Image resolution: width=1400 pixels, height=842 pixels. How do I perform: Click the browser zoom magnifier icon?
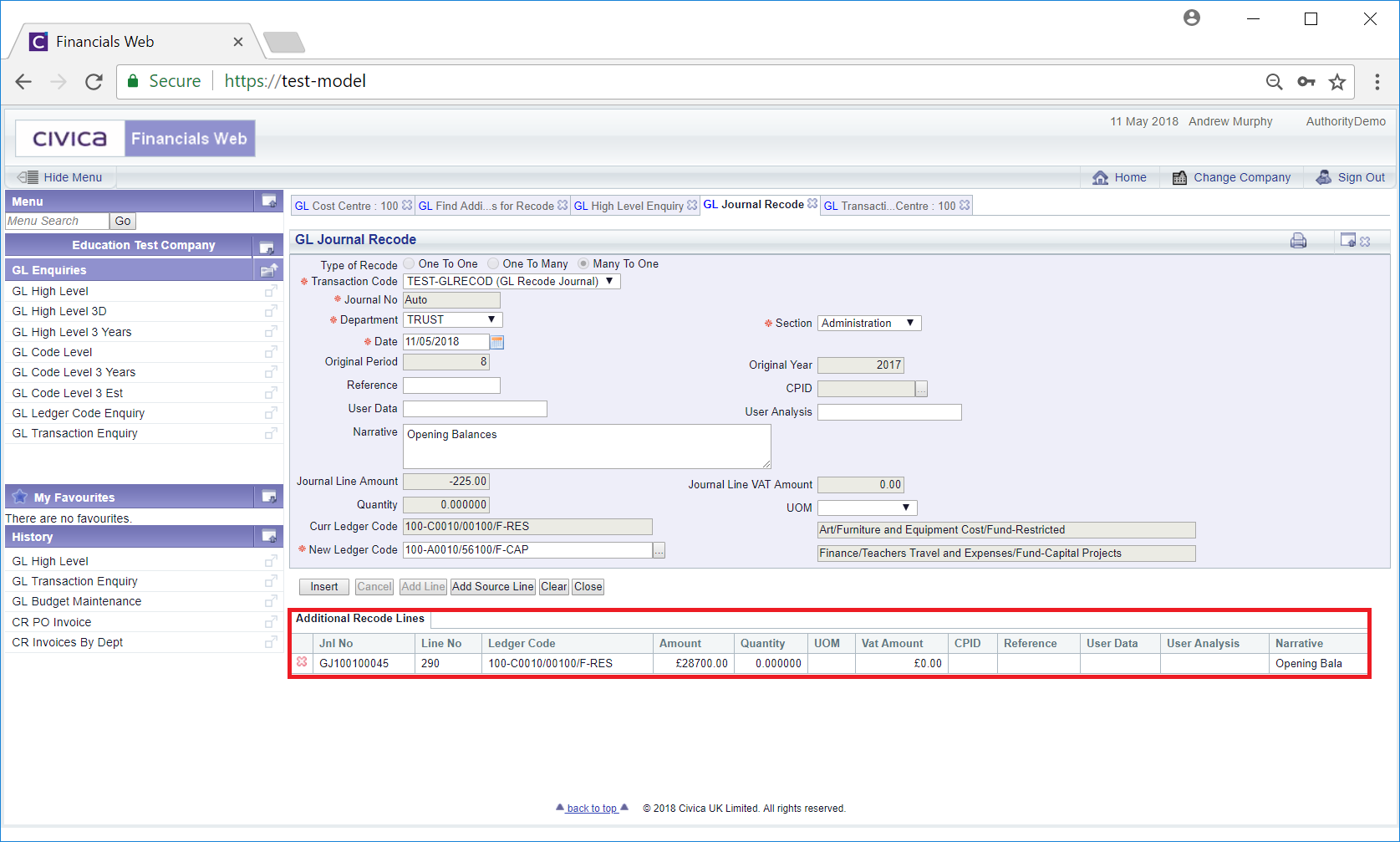click(1274, 81)
